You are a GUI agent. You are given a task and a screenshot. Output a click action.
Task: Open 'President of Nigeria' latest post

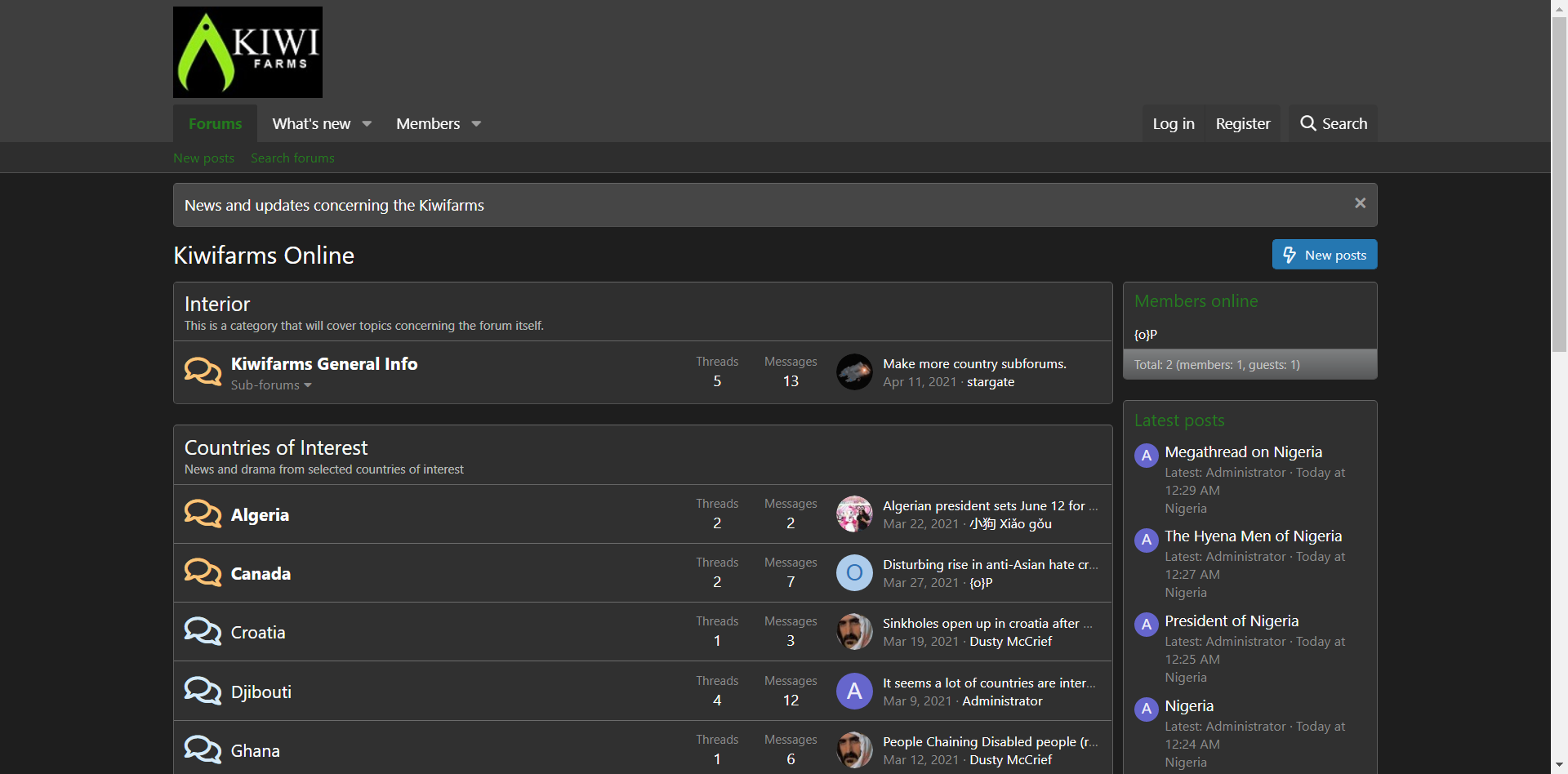point(1232,621)
